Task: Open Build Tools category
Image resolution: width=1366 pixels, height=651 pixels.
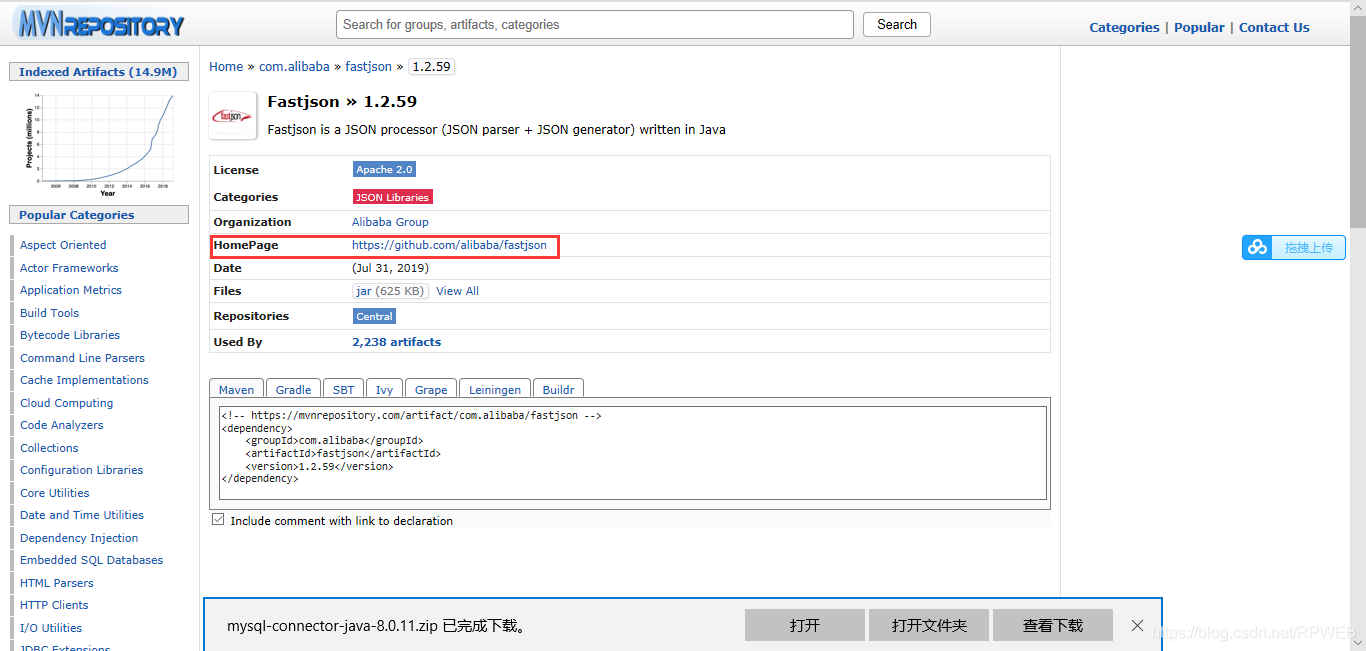Action: click(x=49, y=313)
